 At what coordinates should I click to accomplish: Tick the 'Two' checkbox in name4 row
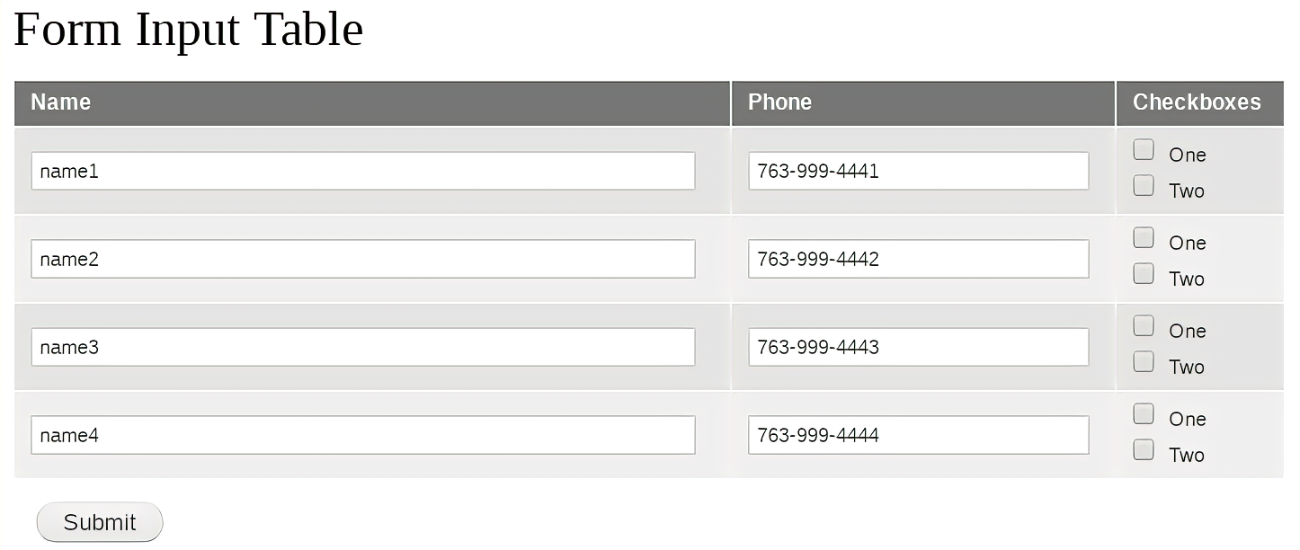tap(1144, 450)
